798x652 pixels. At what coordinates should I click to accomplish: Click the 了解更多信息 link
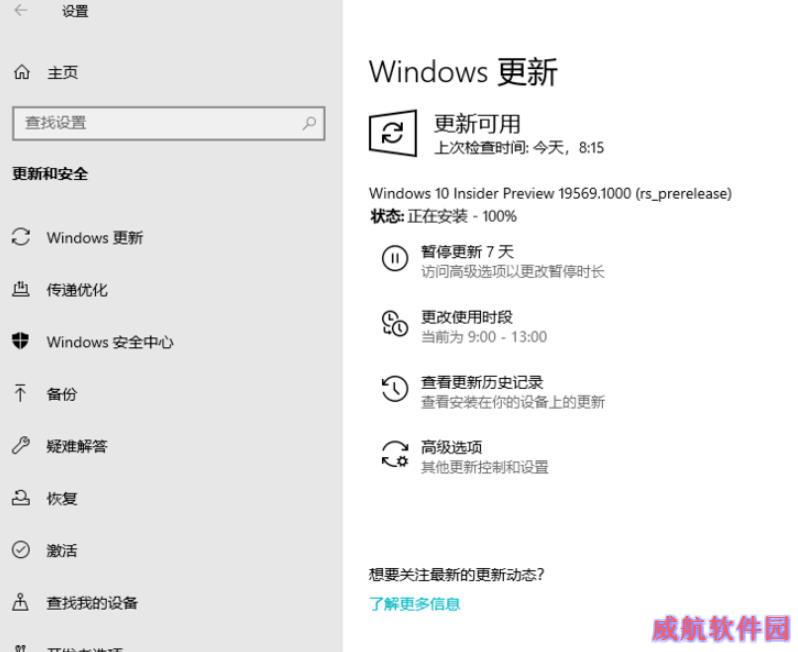tap(414, 604)
